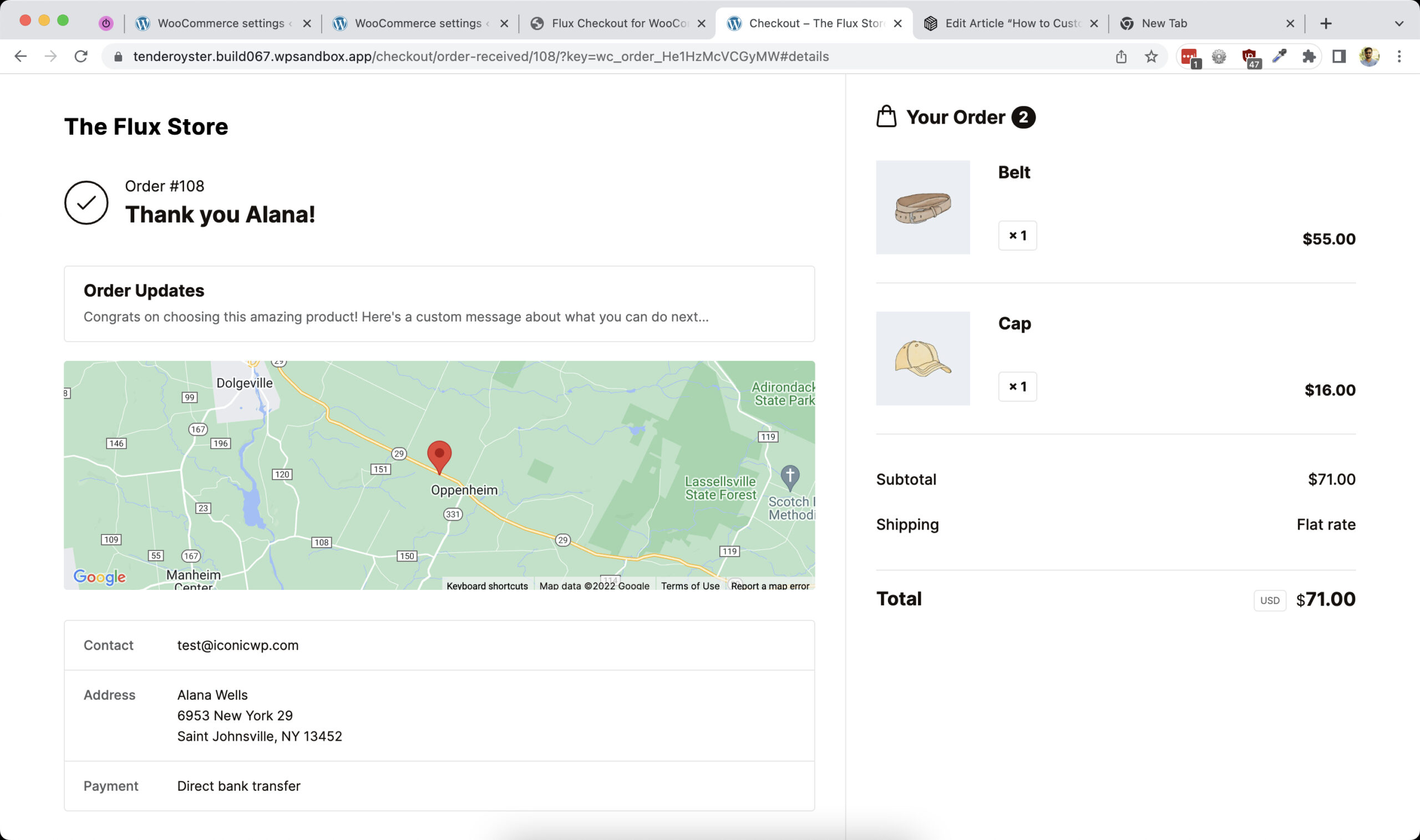Click the browser back arrow
Image resolution: width=1420 pixels, height=840 pixels.
21,57
